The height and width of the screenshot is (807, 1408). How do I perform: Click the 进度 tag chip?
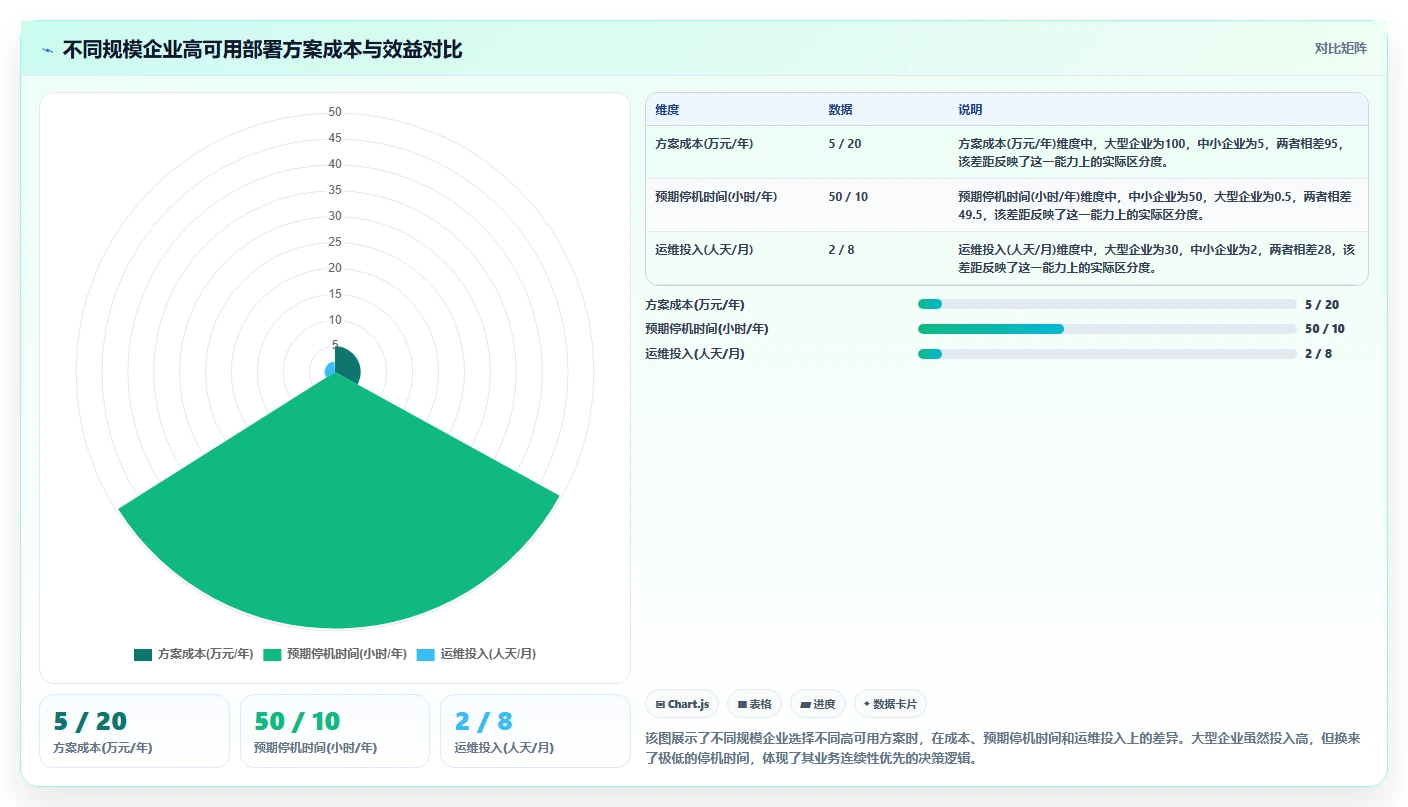[818, 704]
